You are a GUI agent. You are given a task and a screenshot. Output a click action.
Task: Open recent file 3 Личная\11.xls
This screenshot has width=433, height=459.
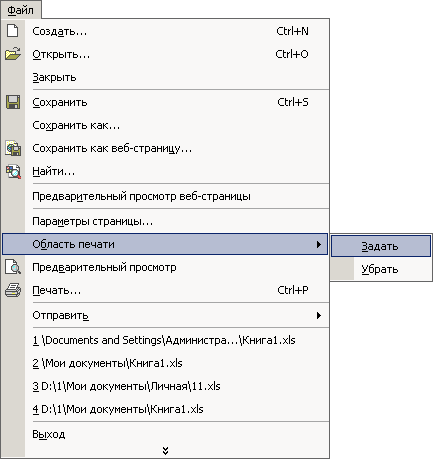tap(165, 386)
